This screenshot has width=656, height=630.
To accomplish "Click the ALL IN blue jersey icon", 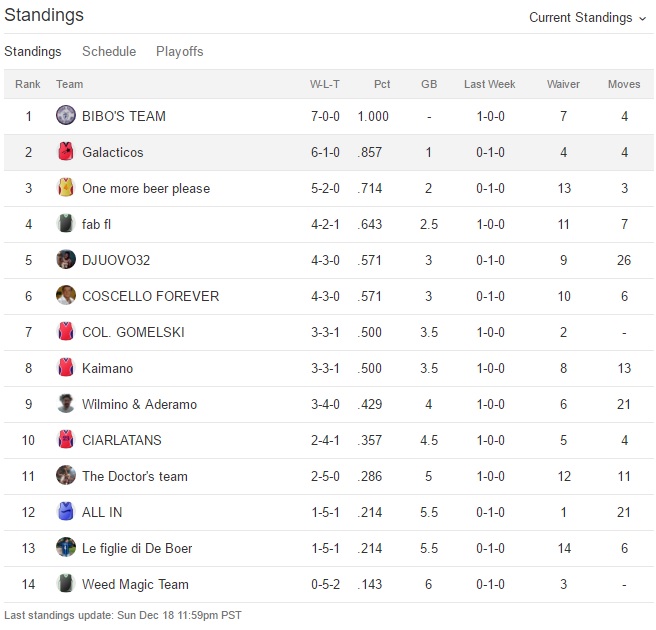I will (66, 512).
